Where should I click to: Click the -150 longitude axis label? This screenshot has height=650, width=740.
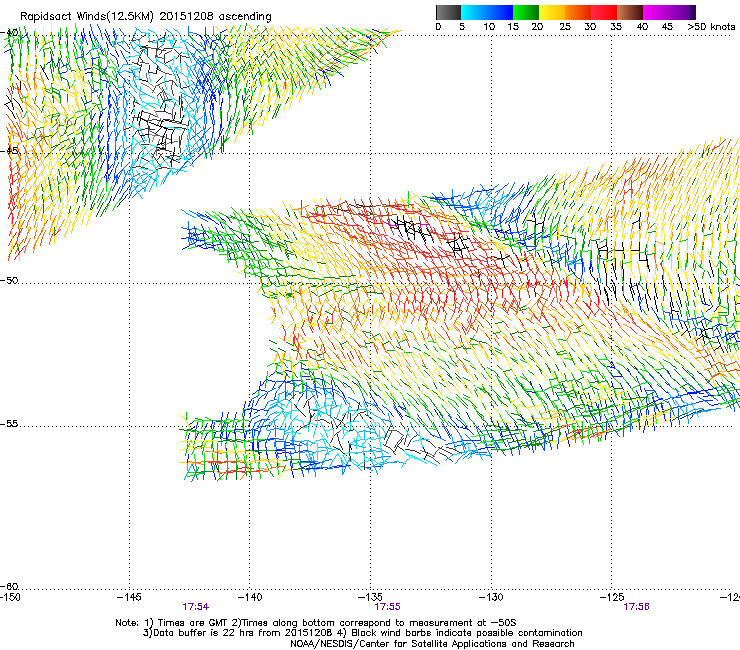tap(10, 597)
